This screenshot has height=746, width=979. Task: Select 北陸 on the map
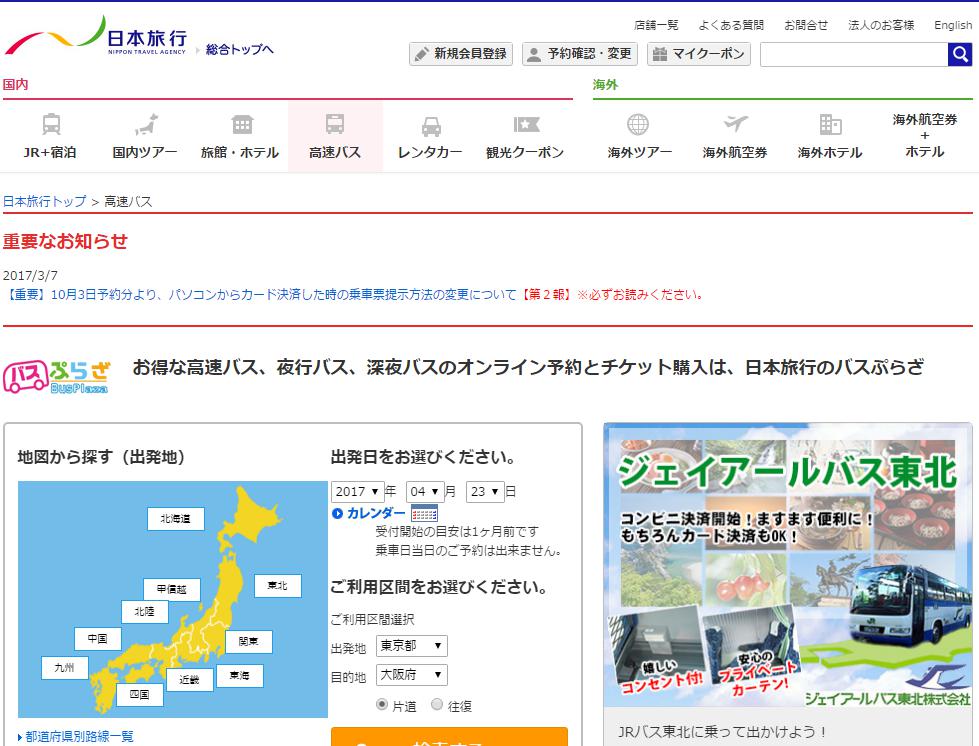[145, 612]
